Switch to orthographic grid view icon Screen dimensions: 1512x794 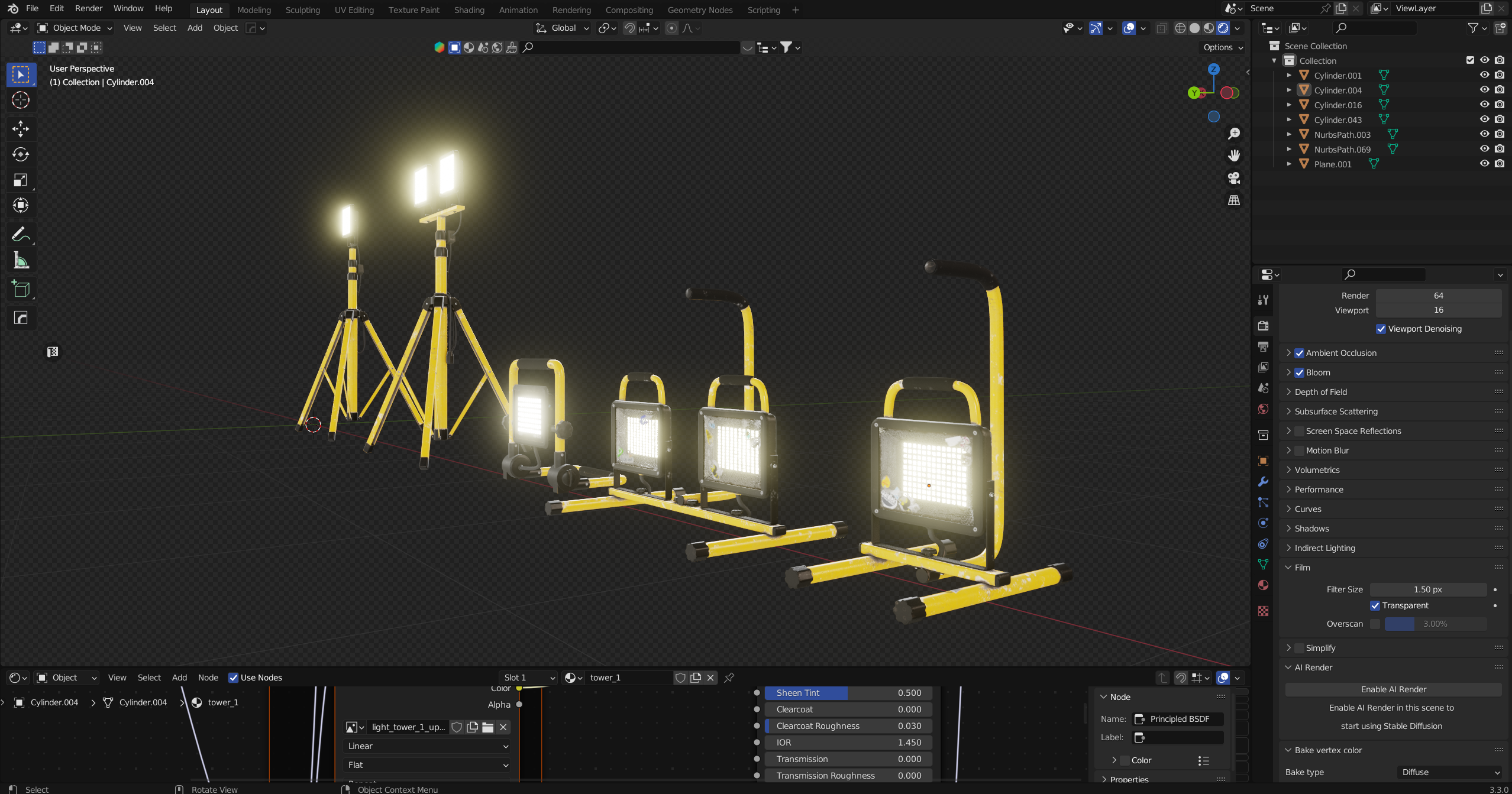(1234, 200)
